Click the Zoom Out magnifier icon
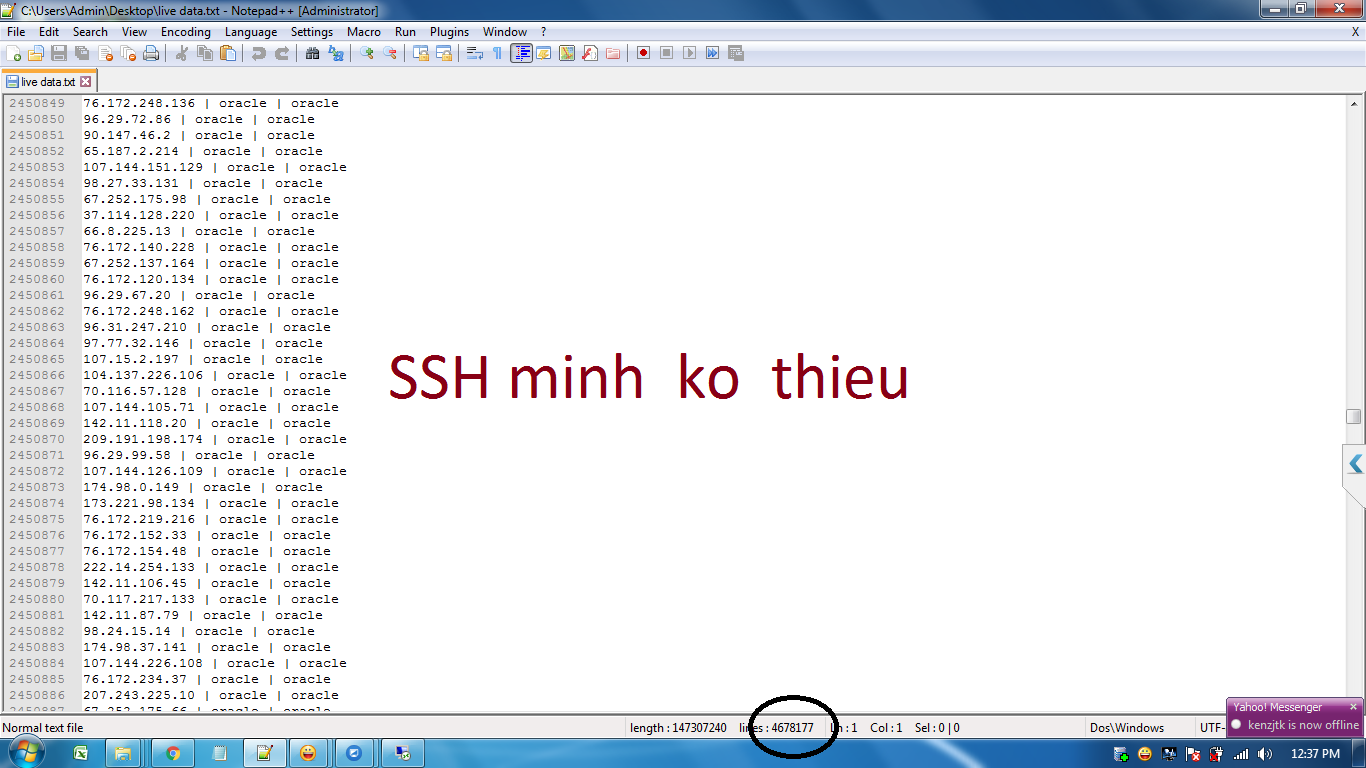This screenshot has height=768, width=1366. (390, 53)
